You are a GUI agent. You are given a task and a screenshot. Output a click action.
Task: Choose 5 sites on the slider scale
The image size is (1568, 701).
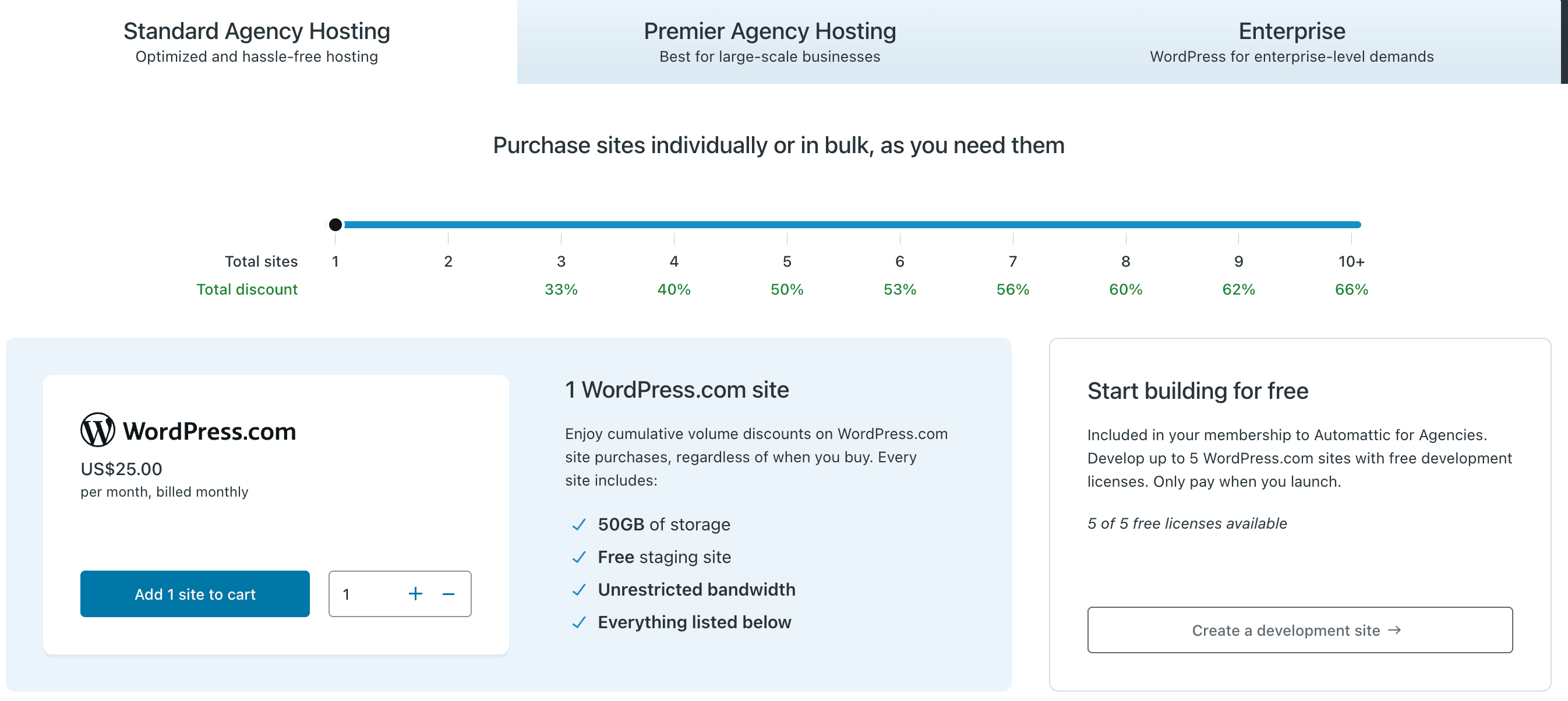(x=787, y=261)
